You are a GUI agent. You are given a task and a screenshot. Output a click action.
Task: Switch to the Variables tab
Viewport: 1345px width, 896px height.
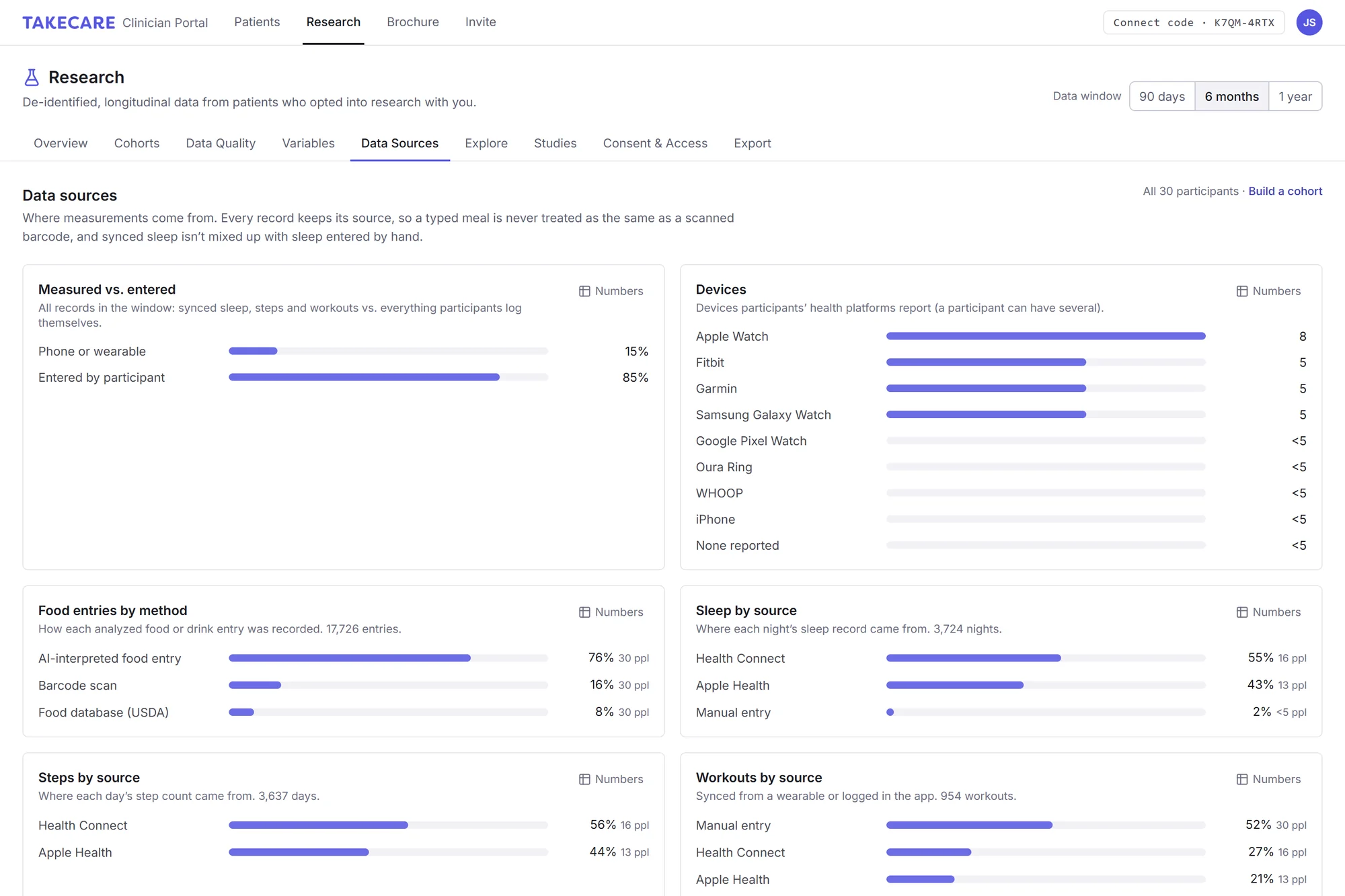point(308,143)
